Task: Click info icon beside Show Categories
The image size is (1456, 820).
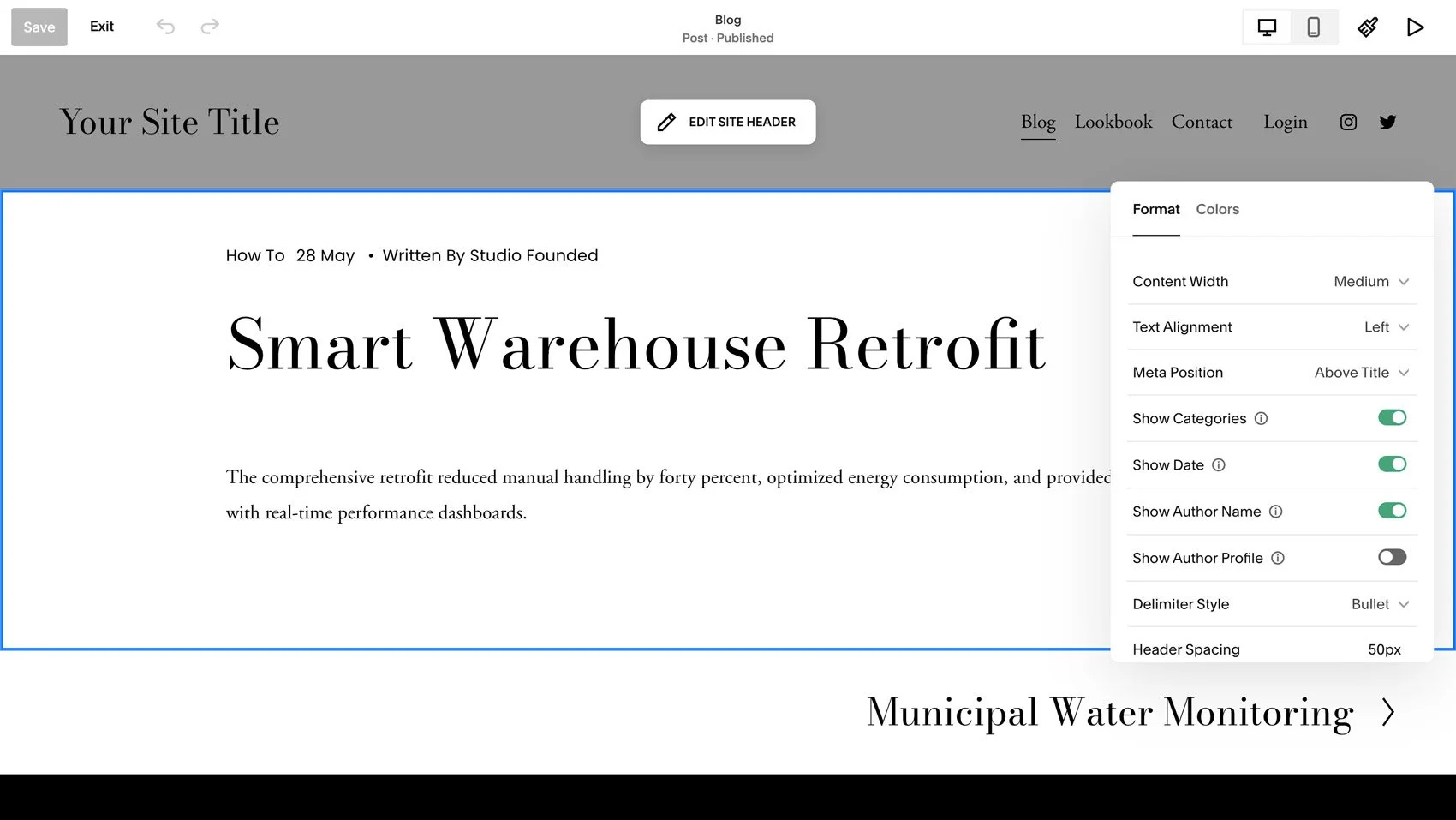Action: [x=1261, y=419]
